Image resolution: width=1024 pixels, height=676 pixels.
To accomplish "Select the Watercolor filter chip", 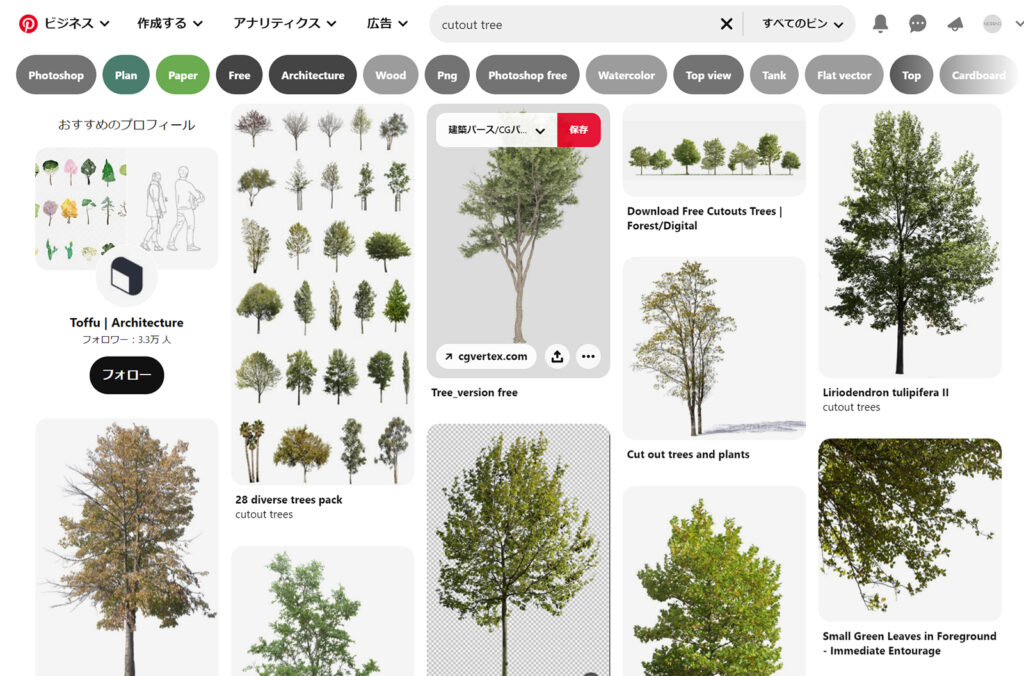I will (x=626, y=75).
